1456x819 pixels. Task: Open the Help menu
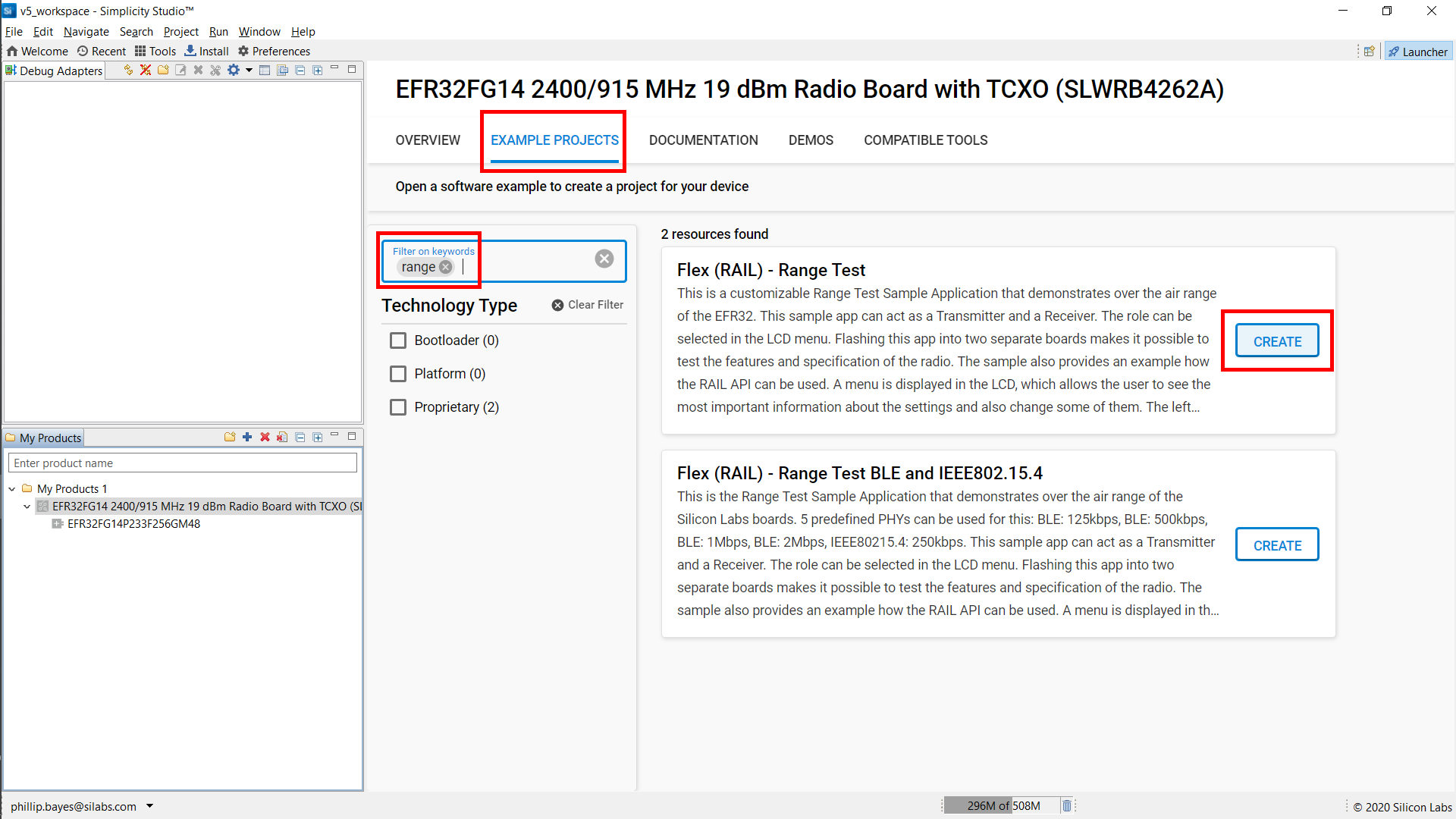303,32
